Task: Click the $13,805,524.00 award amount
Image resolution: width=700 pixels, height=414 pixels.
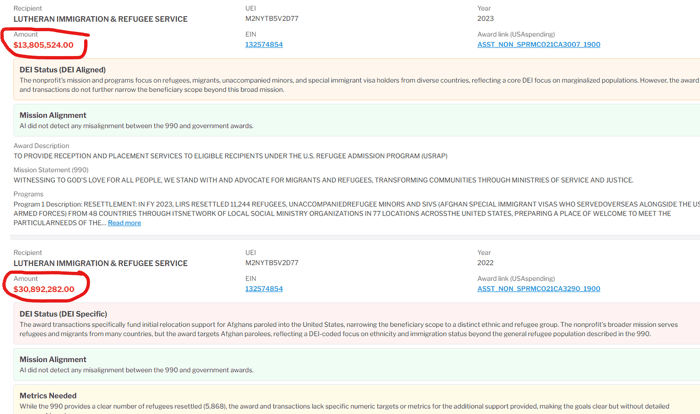Action: tap(43, 45)
